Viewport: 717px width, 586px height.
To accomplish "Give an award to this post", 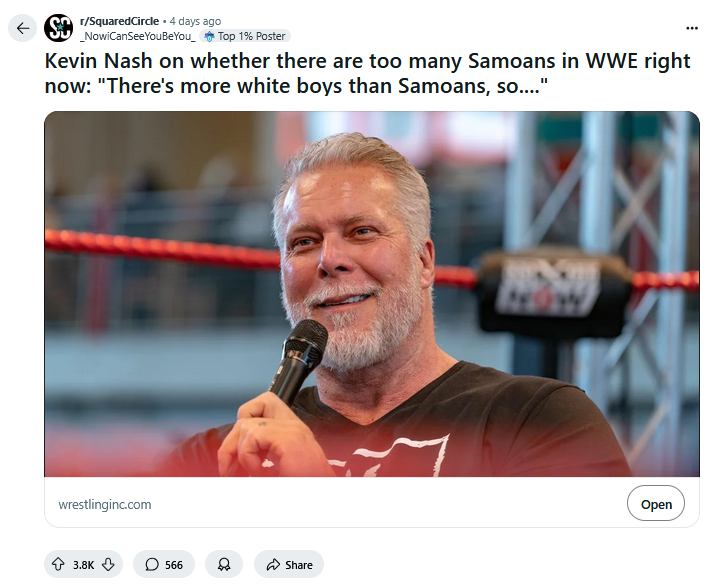I will coord(224,565).
